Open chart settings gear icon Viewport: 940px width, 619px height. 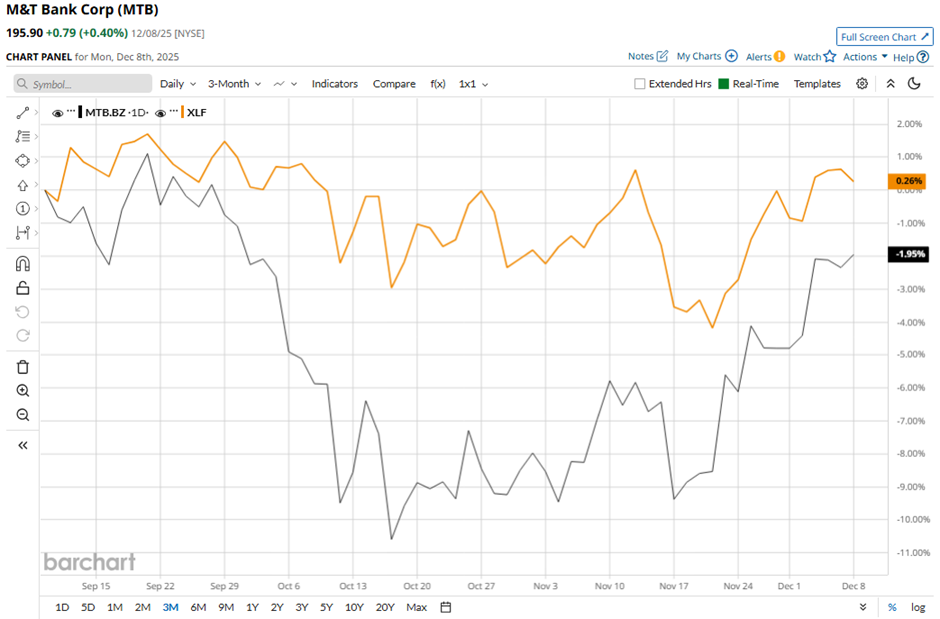pos(862,84)
